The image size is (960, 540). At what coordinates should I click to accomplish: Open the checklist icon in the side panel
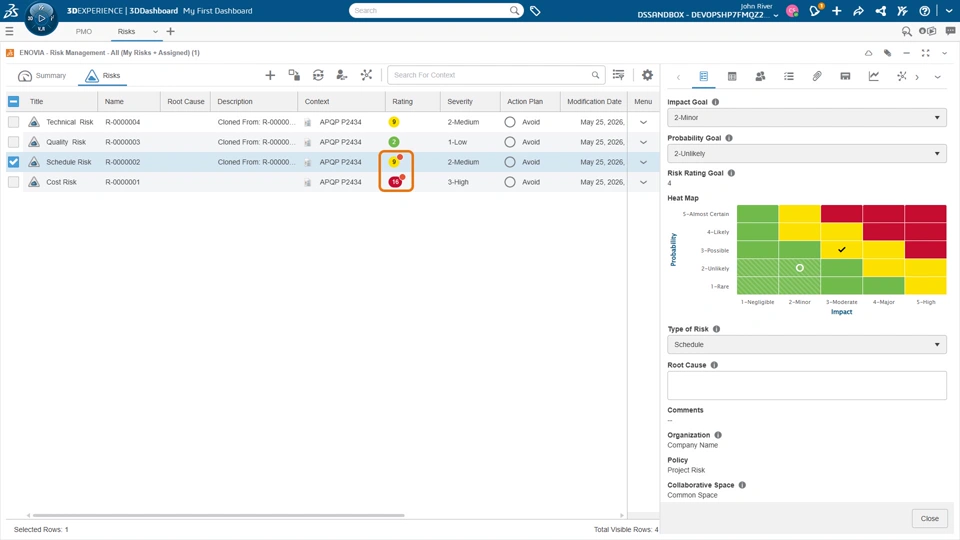pos(789,76)
